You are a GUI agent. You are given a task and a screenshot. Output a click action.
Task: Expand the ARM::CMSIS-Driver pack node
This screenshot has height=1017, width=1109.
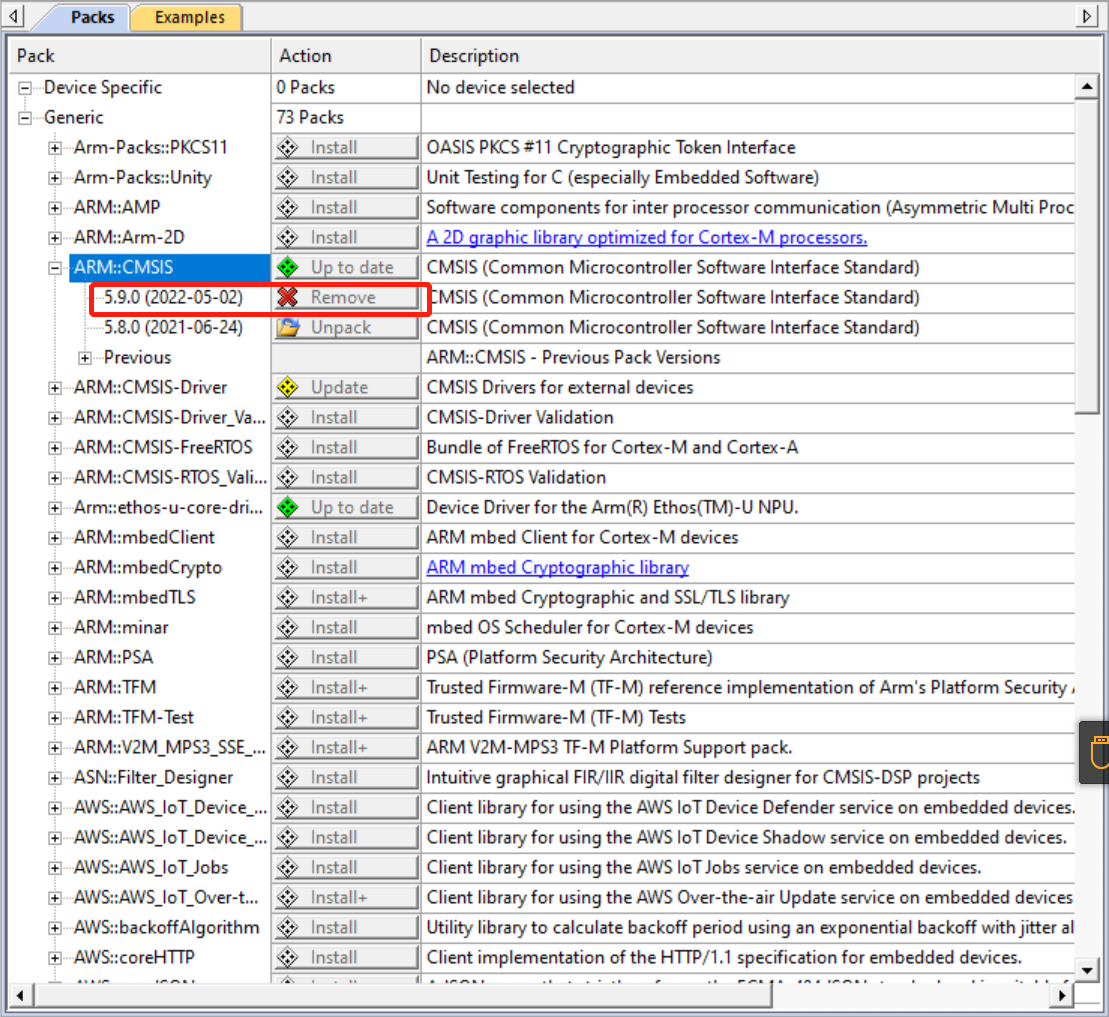[x=54, y=388]
